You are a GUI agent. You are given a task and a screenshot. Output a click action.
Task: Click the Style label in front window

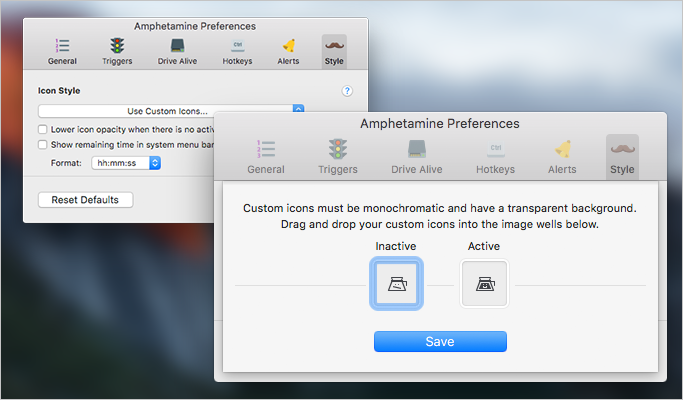[x=622, y=169]
